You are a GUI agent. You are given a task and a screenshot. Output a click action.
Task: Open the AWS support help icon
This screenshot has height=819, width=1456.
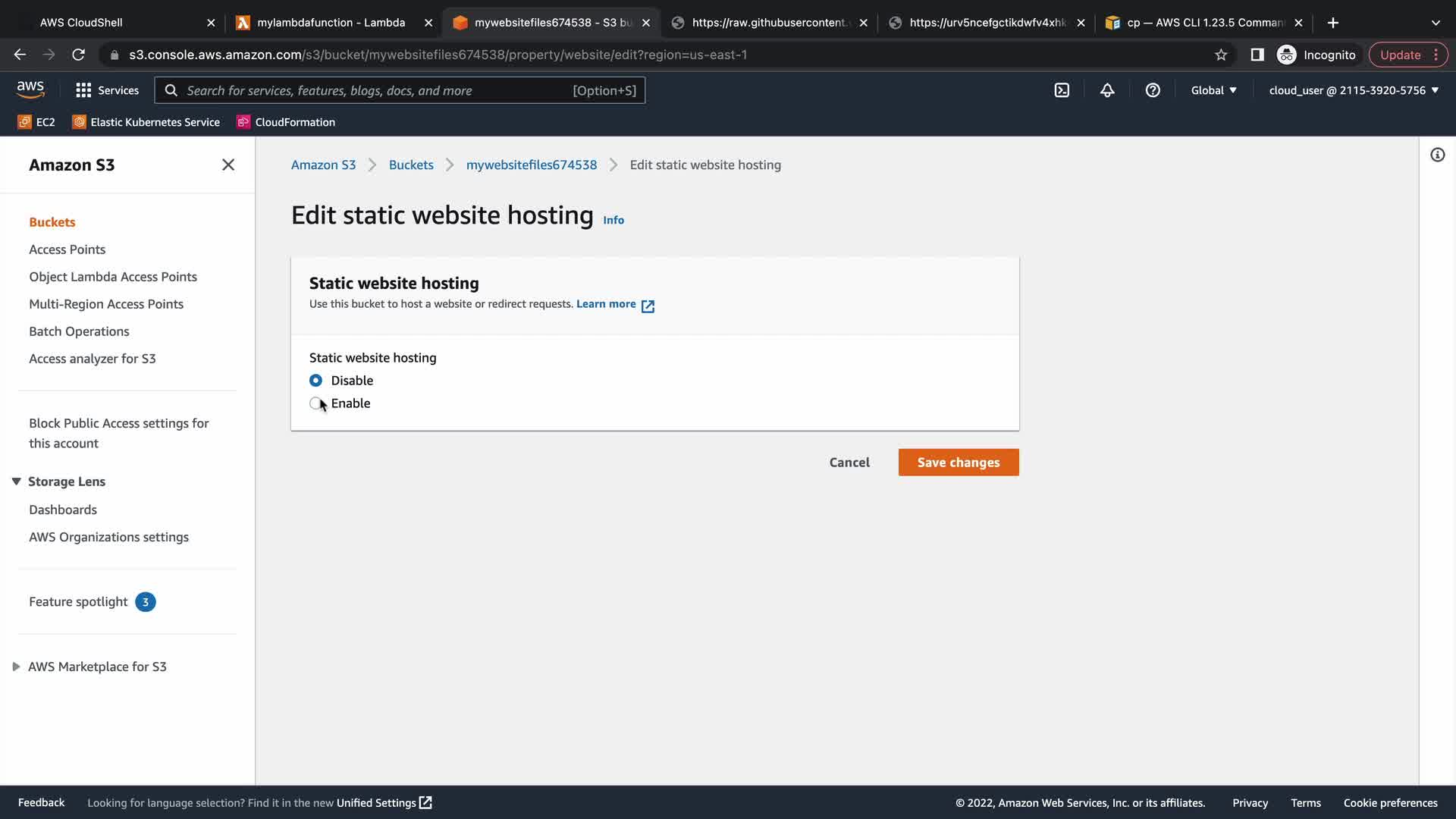[1153, 90]
